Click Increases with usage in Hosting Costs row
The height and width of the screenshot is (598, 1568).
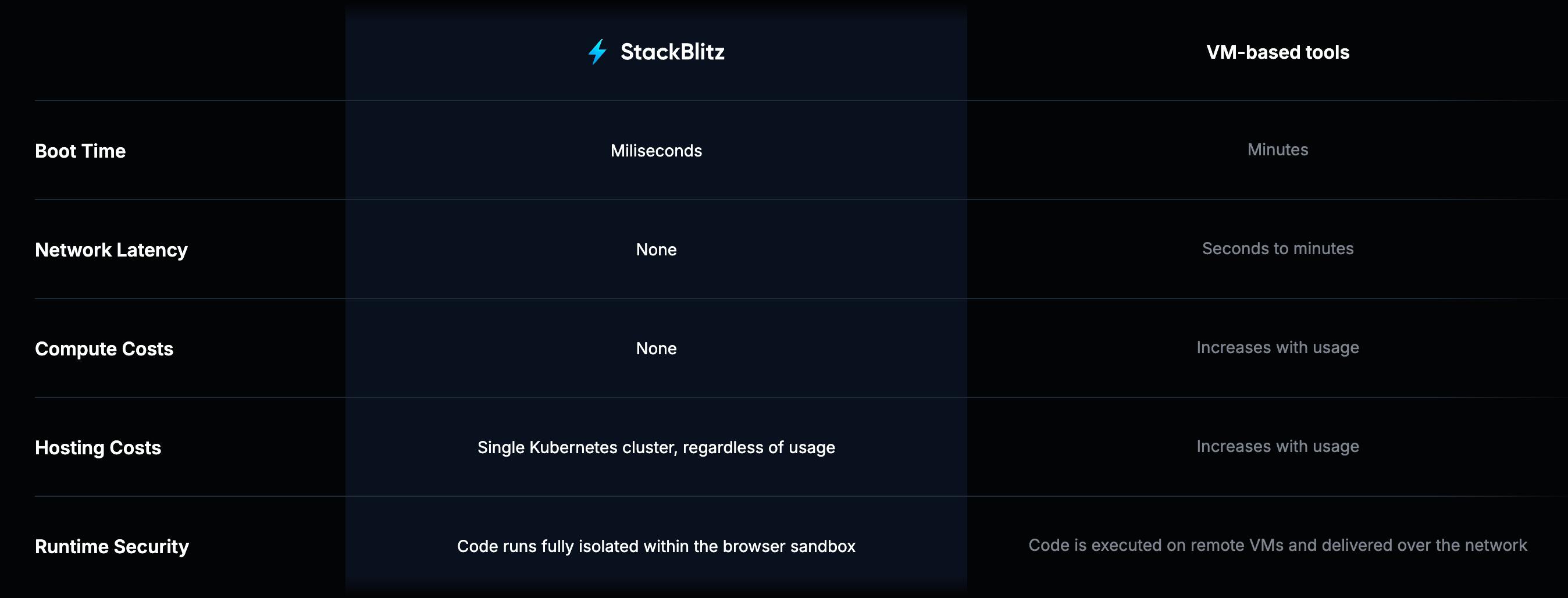click(x=1278, y=446)
